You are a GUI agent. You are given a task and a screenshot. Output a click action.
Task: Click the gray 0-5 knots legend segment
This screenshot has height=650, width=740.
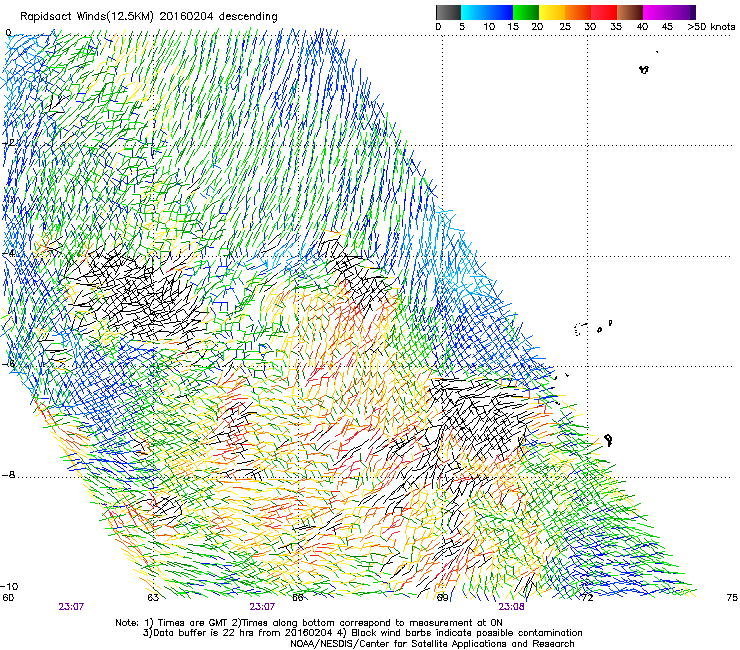448,12
